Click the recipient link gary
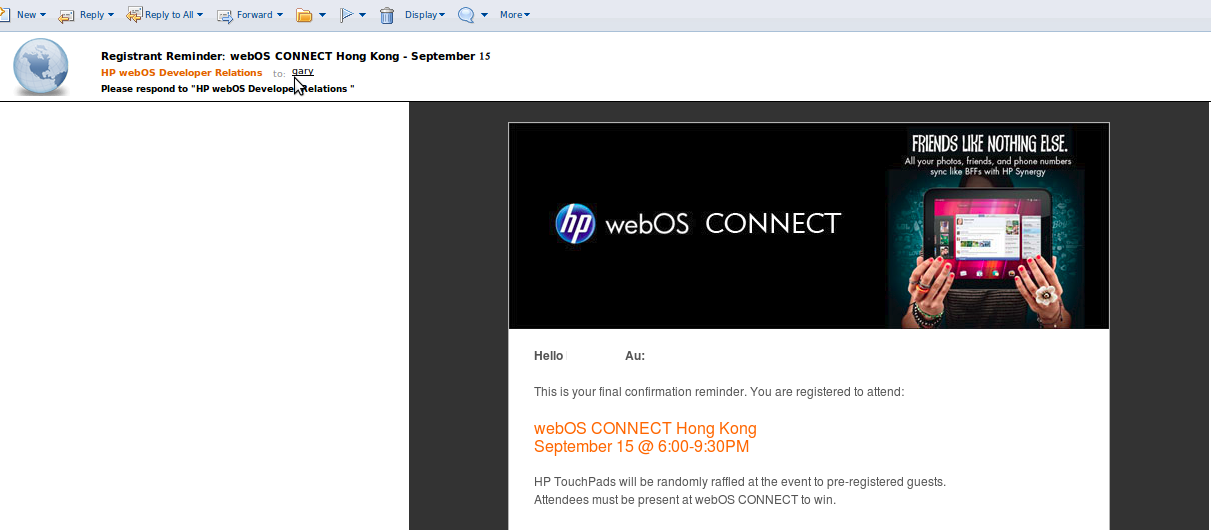This screenshot has height=530, width=1211. (303, 72)
